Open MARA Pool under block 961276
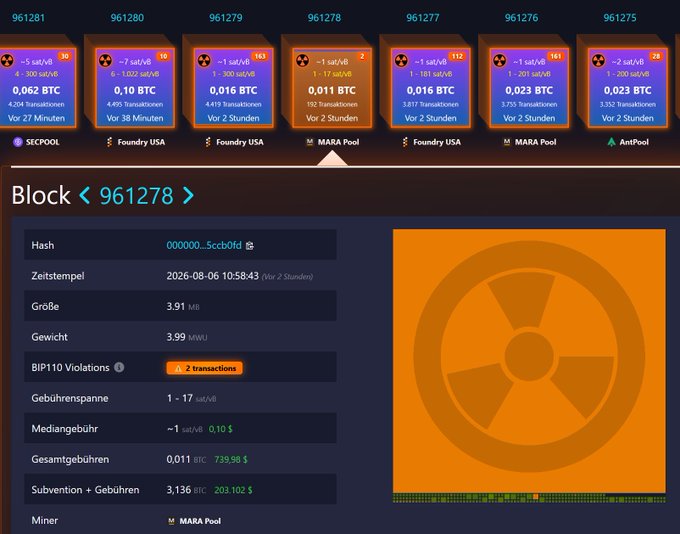The image size is (680, 534). [x=530, y=142]
